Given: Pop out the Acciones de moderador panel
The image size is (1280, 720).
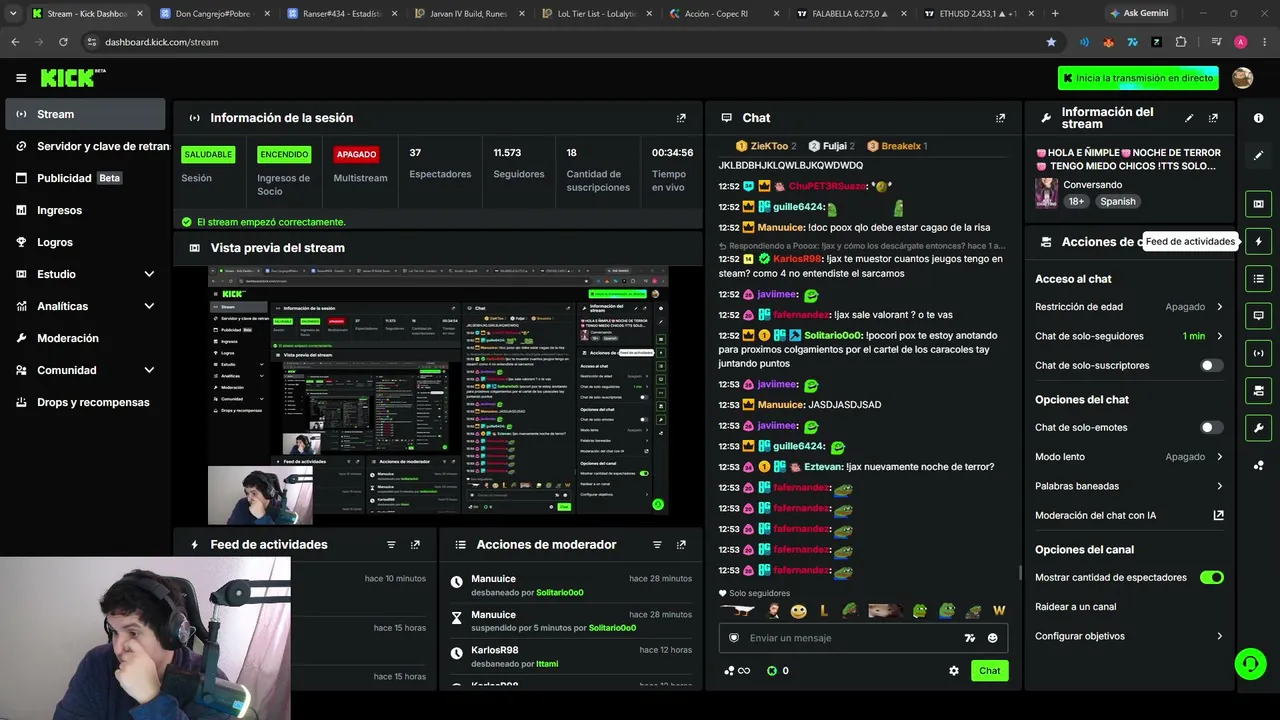Looking at the screenshot, I should tap(681, 545).
